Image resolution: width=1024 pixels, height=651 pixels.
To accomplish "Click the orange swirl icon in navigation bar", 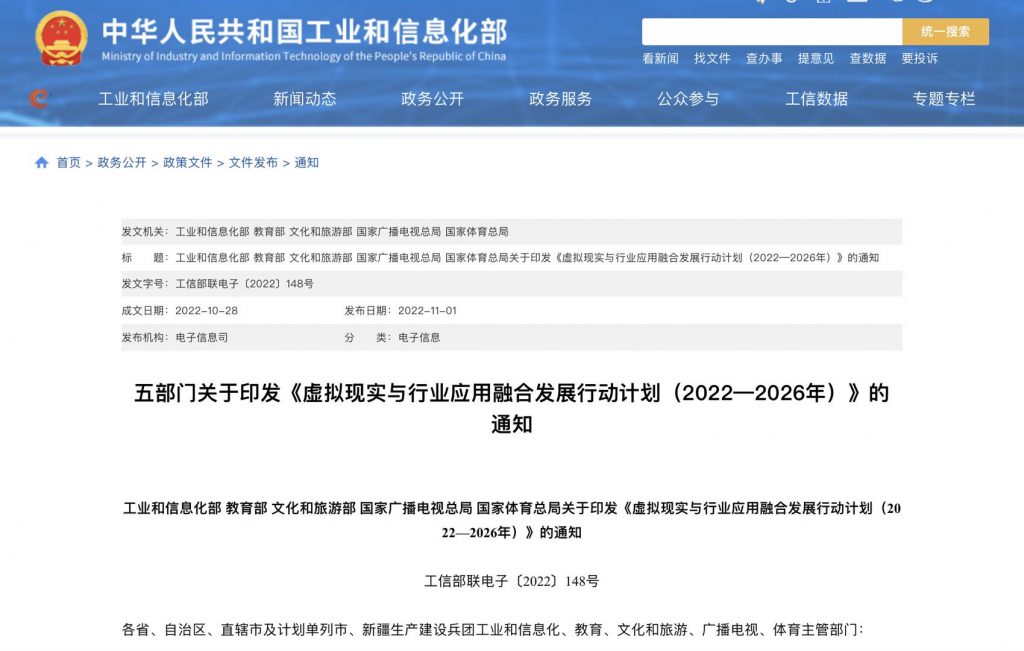I will (x=39, y=99).
